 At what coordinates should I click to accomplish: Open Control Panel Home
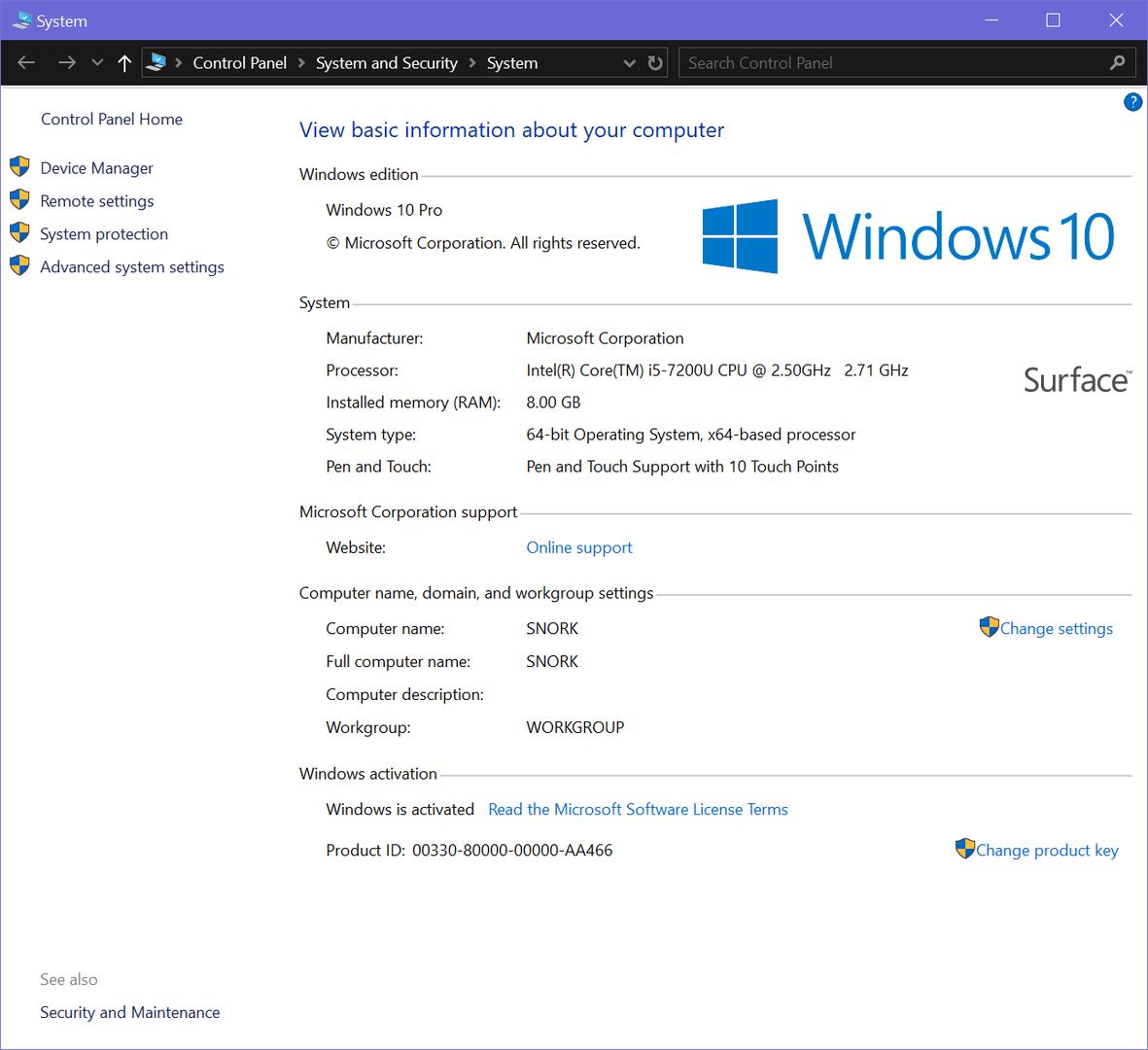pos(112,119)
